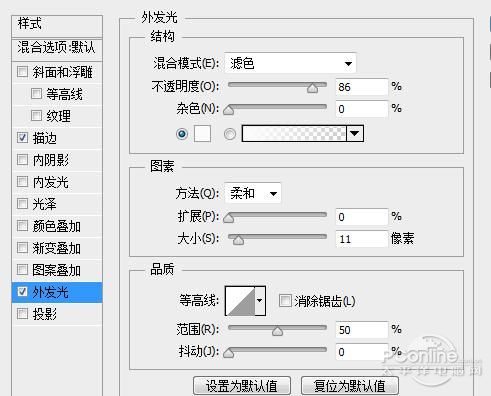Click the 大小 slider handle
491x396 pixels.
pos(238,240)
